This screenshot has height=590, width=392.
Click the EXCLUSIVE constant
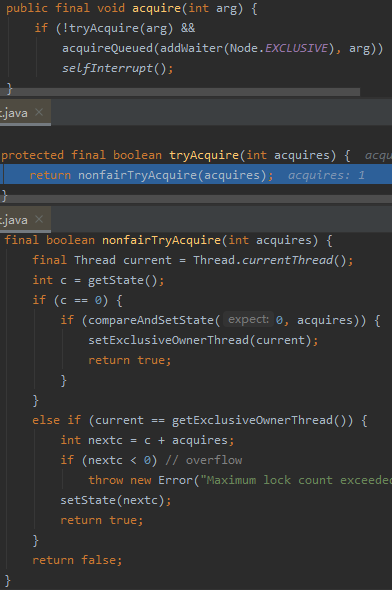296,48
